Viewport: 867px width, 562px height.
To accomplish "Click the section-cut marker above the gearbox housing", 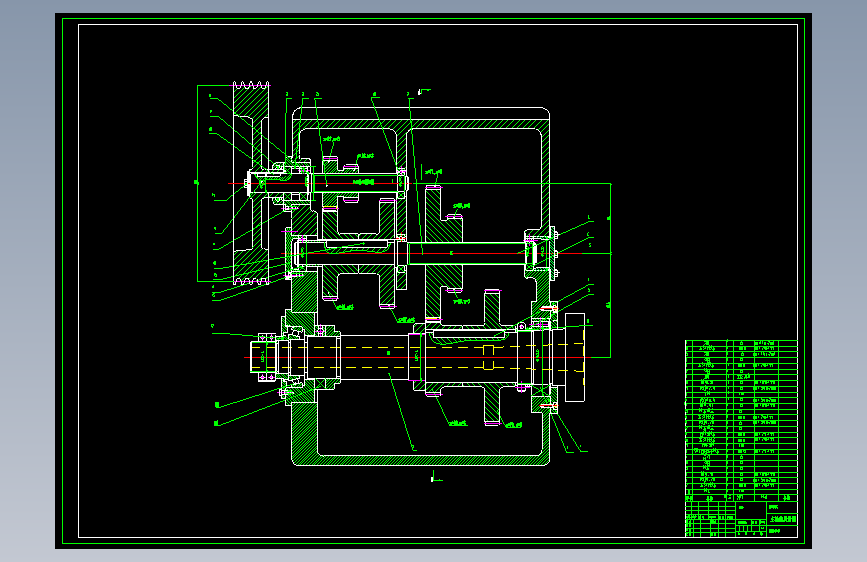I will [424, 91].
